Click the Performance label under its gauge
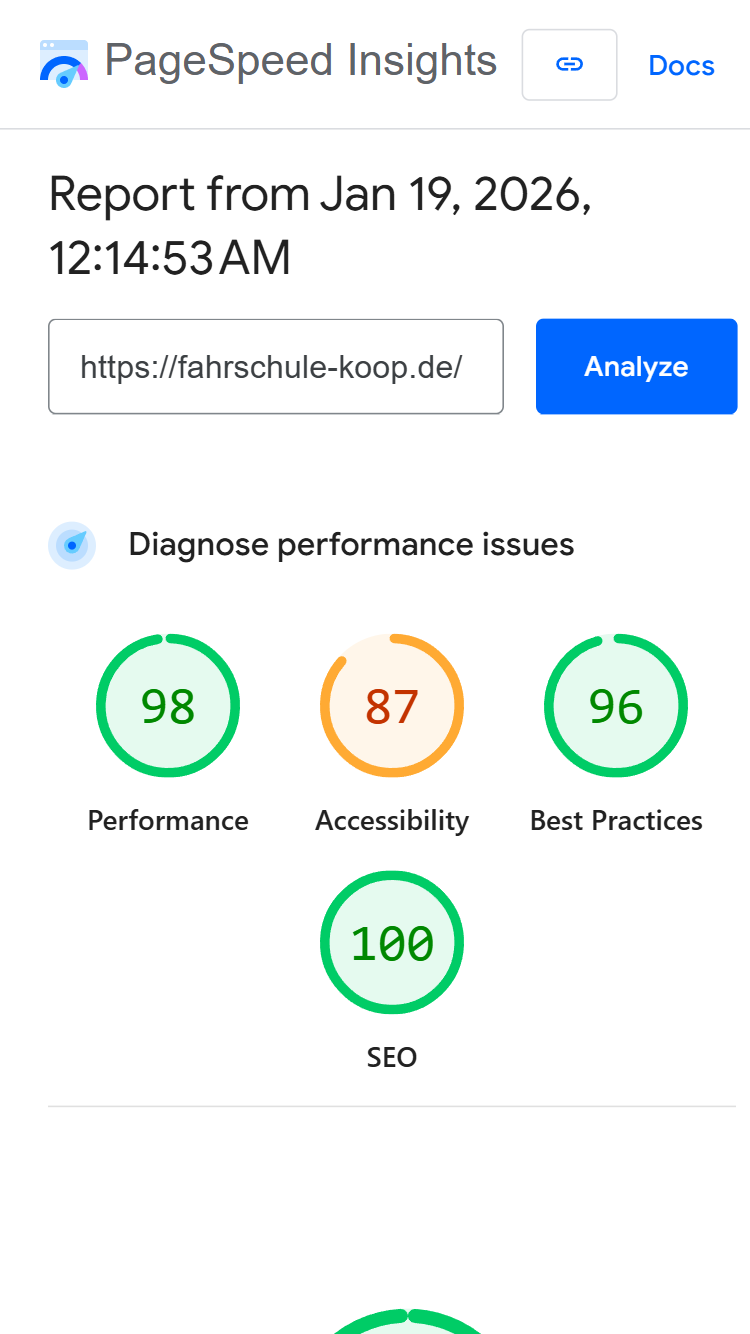750x1334 pixels. pos(167,820)
